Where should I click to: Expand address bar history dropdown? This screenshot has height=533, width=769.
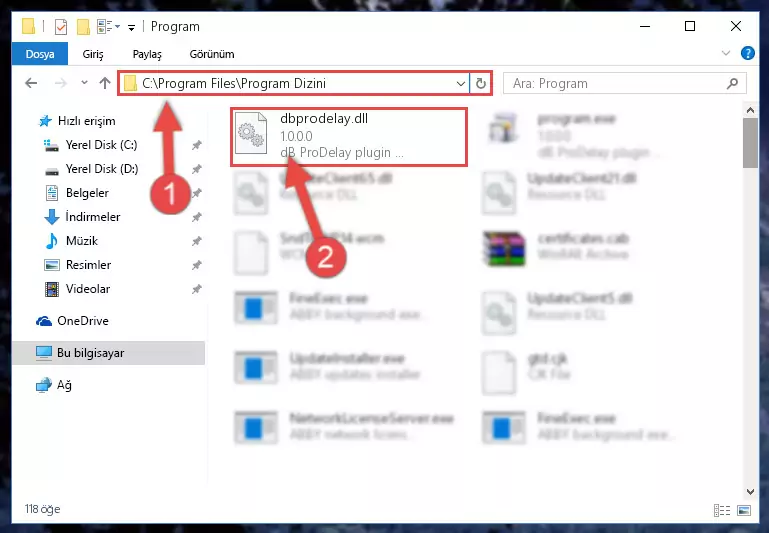[461, 84]
